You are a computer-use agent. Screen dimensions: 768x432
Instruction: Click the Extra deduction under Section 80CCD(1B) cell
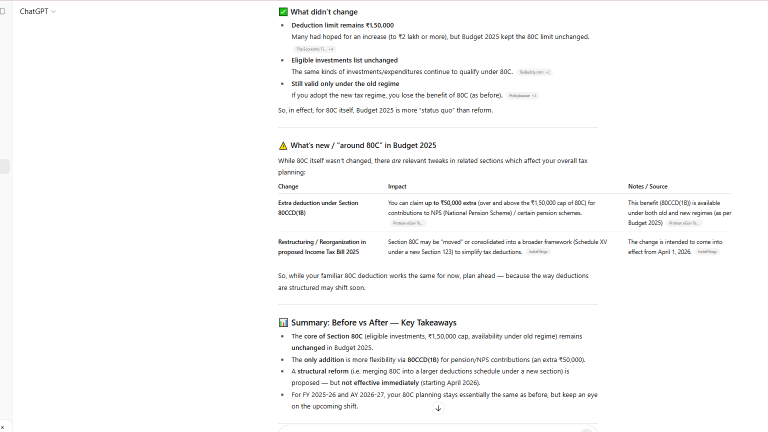318,208
